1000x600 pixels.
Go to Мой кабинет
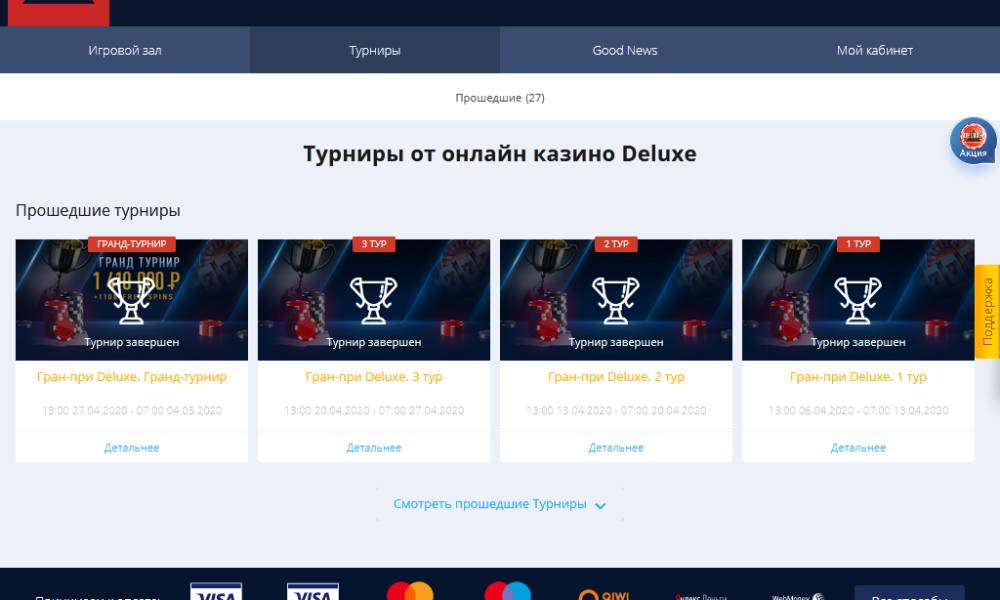pos(875,50)
